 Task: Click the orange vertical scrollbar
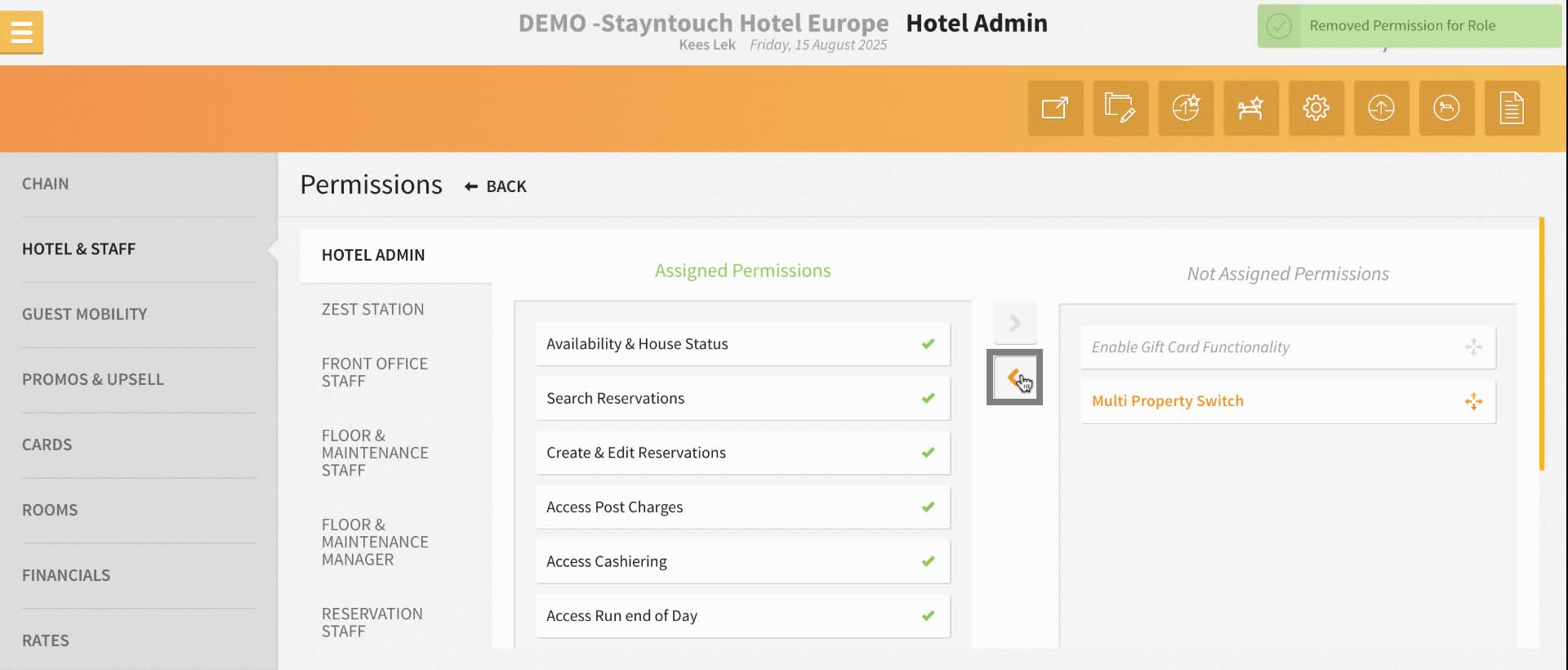(1541, 343)
